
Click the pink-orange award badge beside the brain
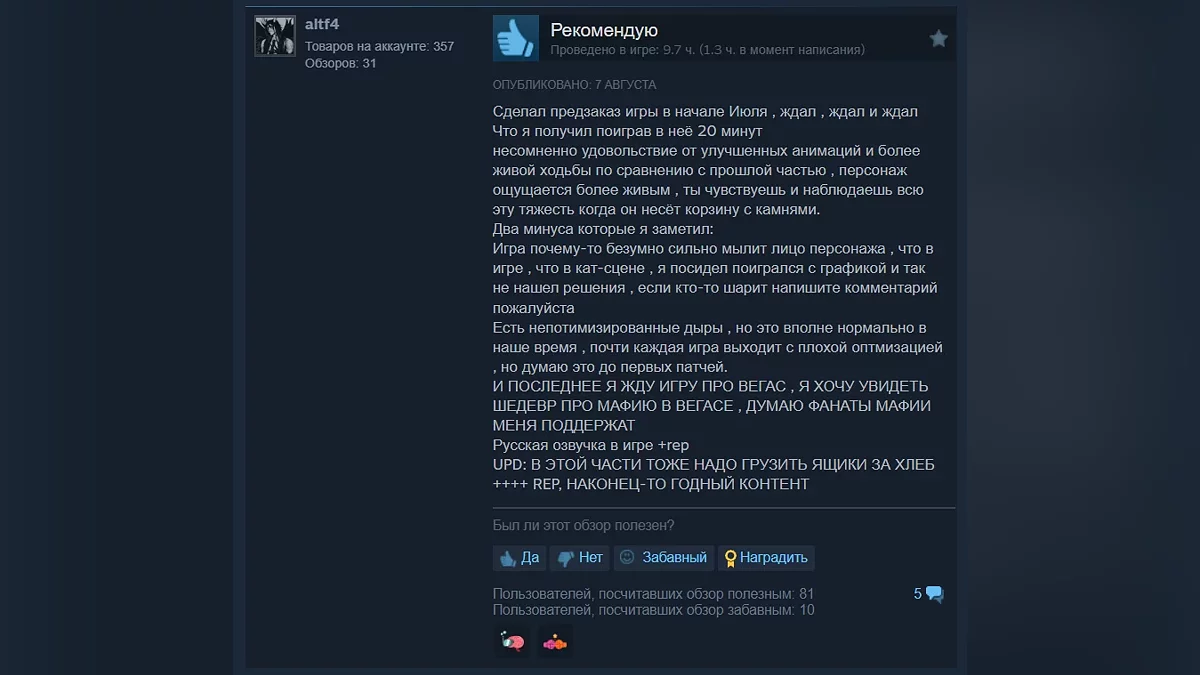pos(555,642)
